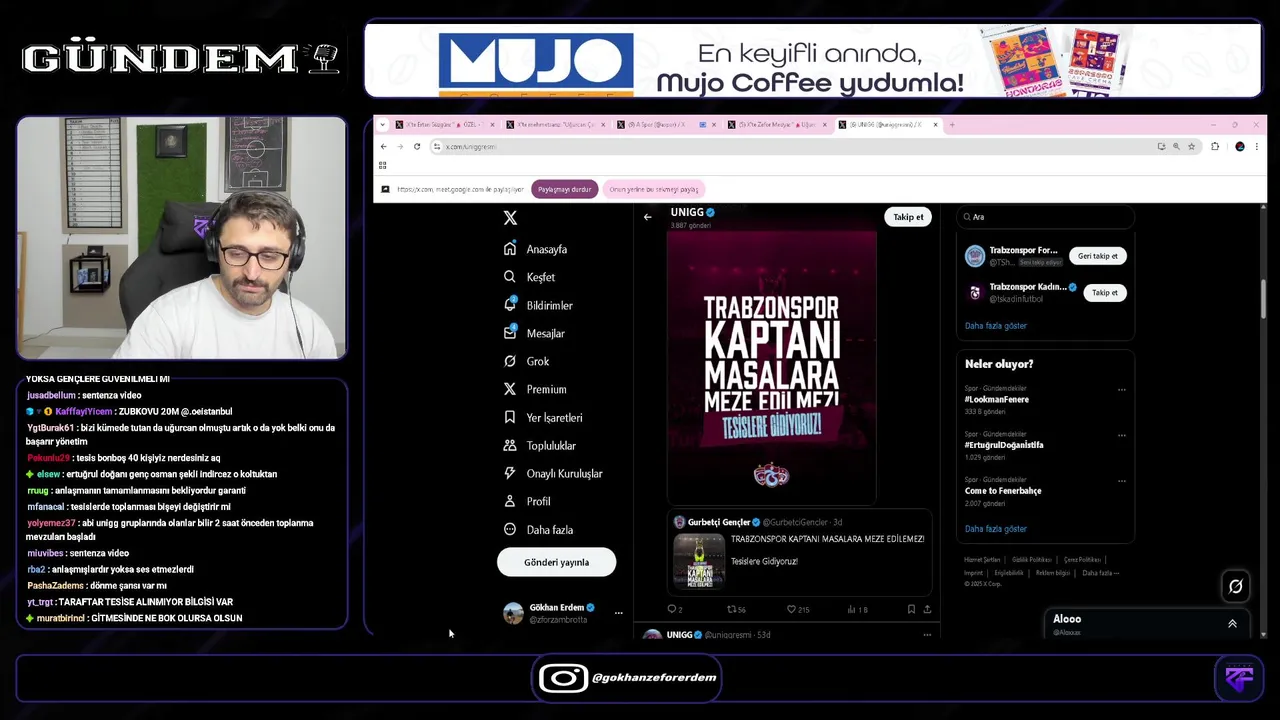Click repost icon showing 56
This screenshot has width=1280, height=720.
731,609
